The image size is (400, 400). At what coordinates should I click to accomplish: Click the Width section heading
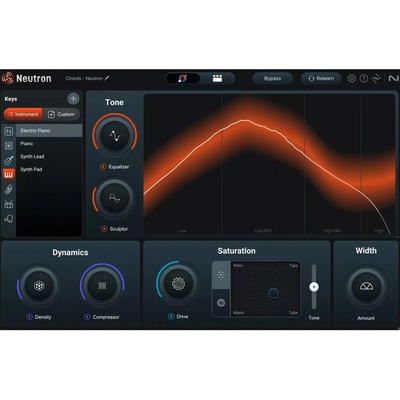point(366,251)
